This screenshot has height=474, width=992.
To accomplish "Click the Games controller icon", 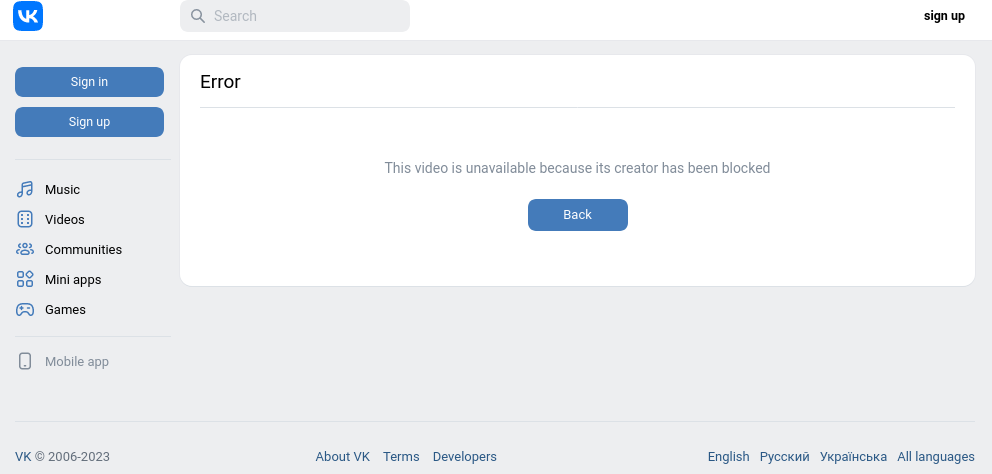I will pyautogui.click(x=25, y=310).
